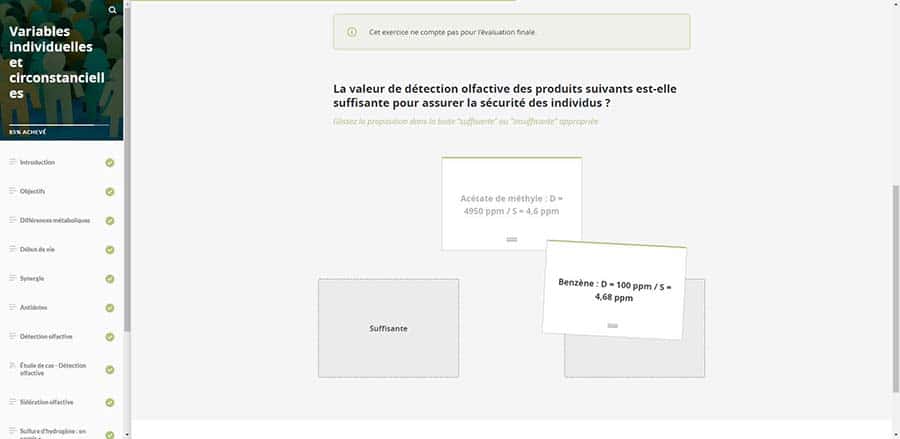The width and height of the screenshot is (900, 439).
Task: Click the checkmark beside Sidération olfactive
Action: point(110,402)
